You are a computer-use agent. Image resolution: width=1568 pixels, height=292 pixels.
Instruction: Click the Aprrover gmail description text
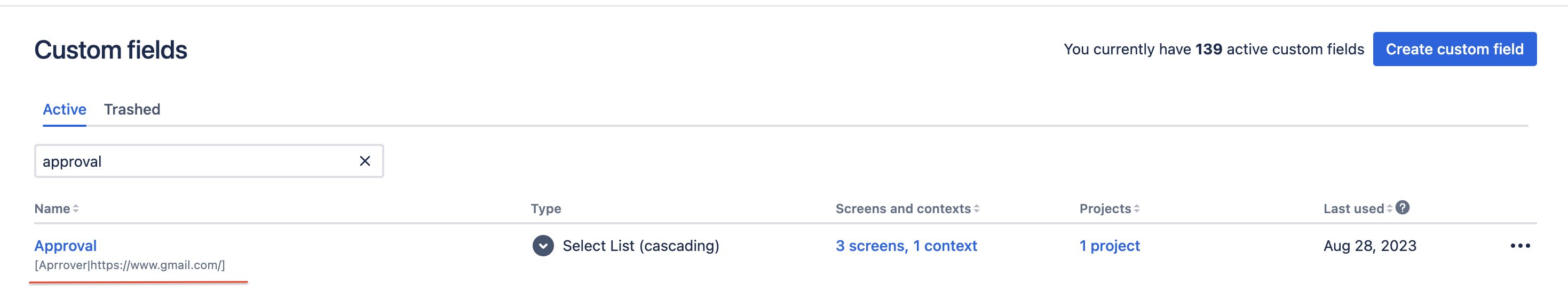click(x=130, y=265)
